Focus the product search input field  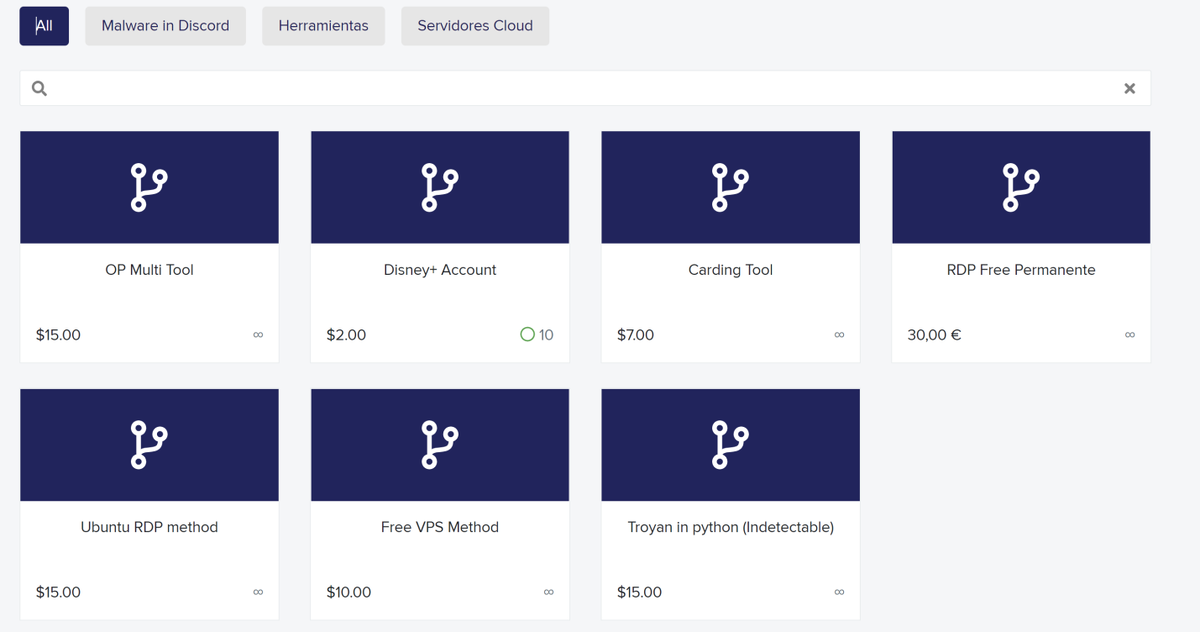[580, 88]
